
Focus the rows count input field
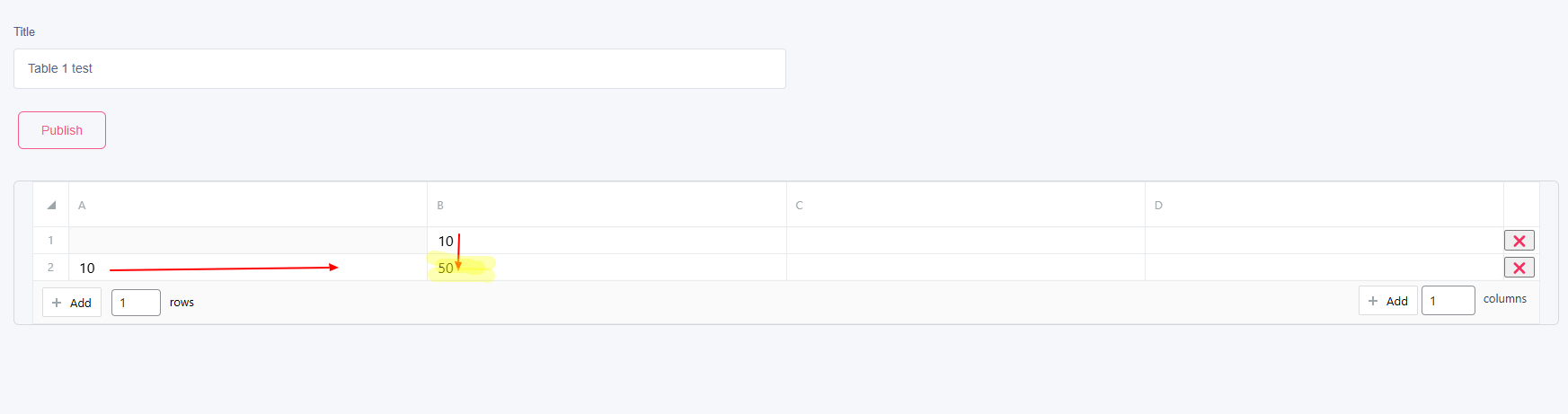[x=136, y=303]
